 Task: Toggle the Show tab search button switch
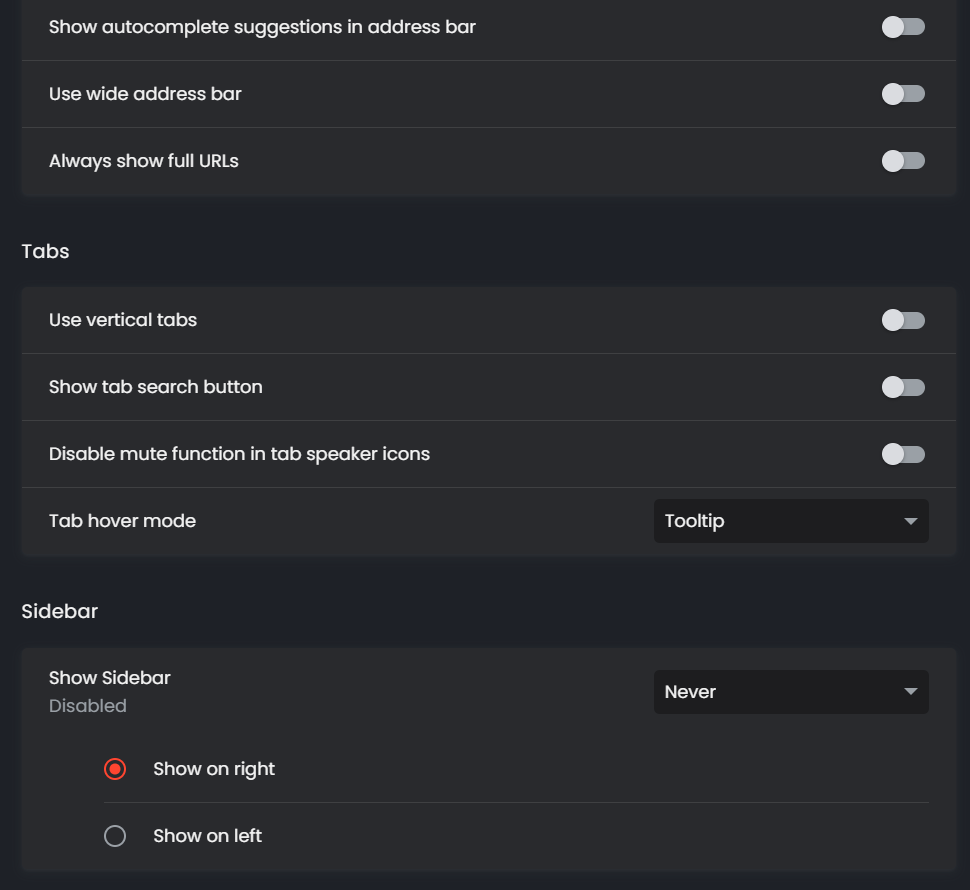click(903, 387)
